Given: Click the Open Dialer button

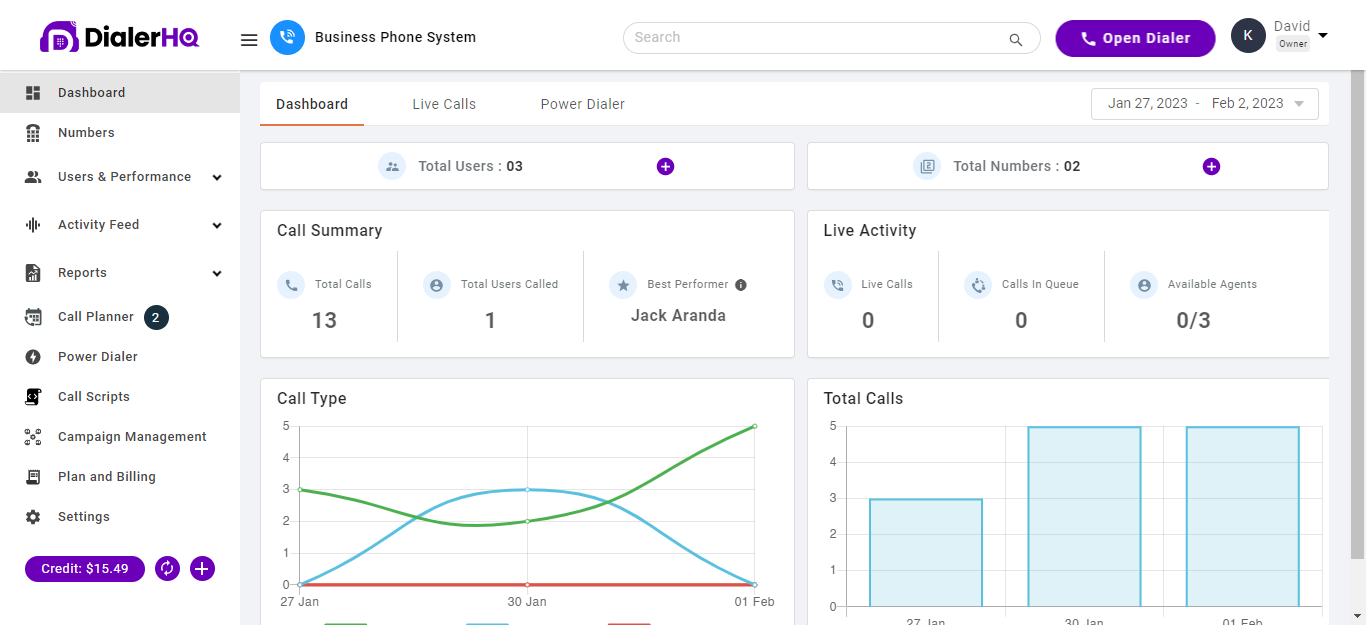Looking at the screenshot, I should tap(1135, 38).
